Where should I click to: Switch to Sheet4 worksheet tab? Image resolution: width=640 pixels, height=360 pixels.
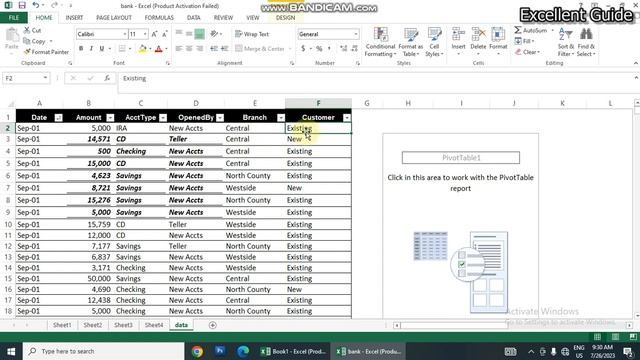click(154, 325)
